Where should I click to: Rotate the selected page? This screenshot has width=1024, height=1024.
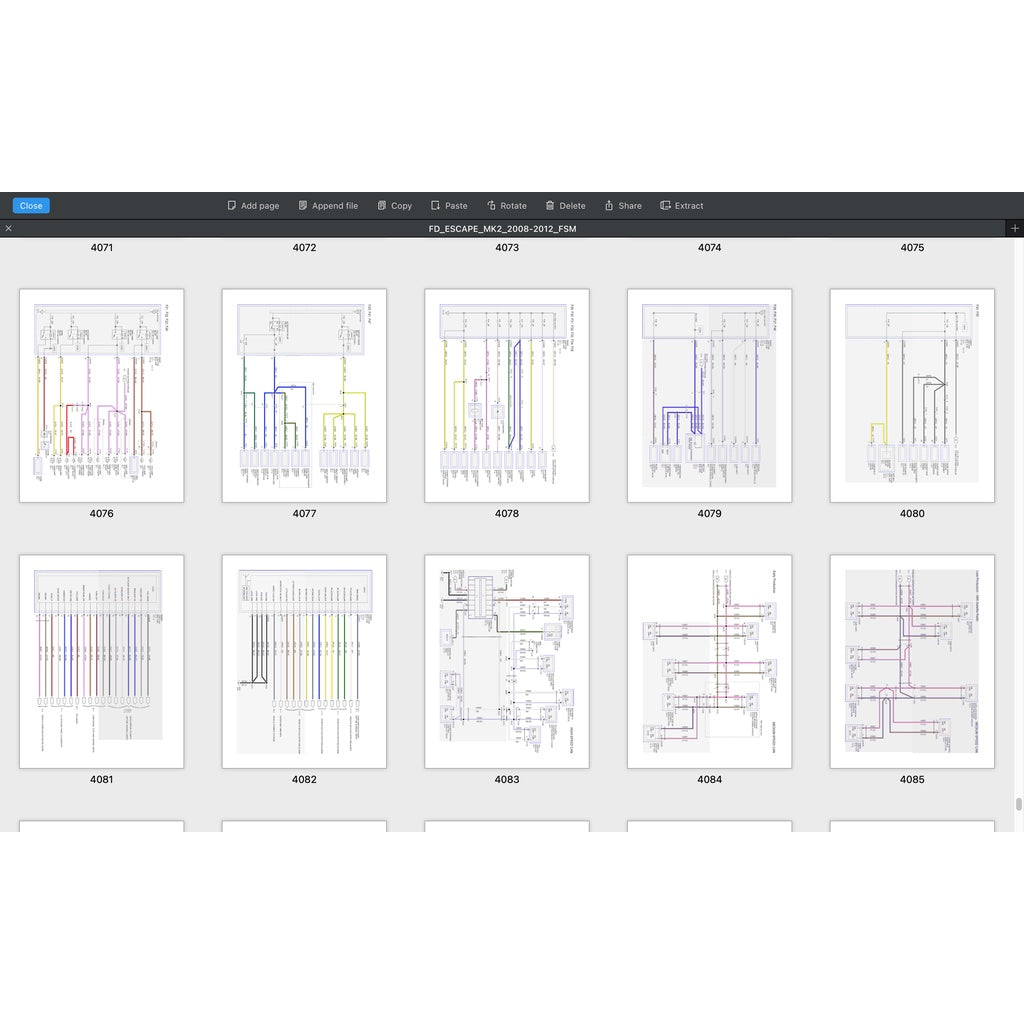pyautogui.click(x=492, y=206)
